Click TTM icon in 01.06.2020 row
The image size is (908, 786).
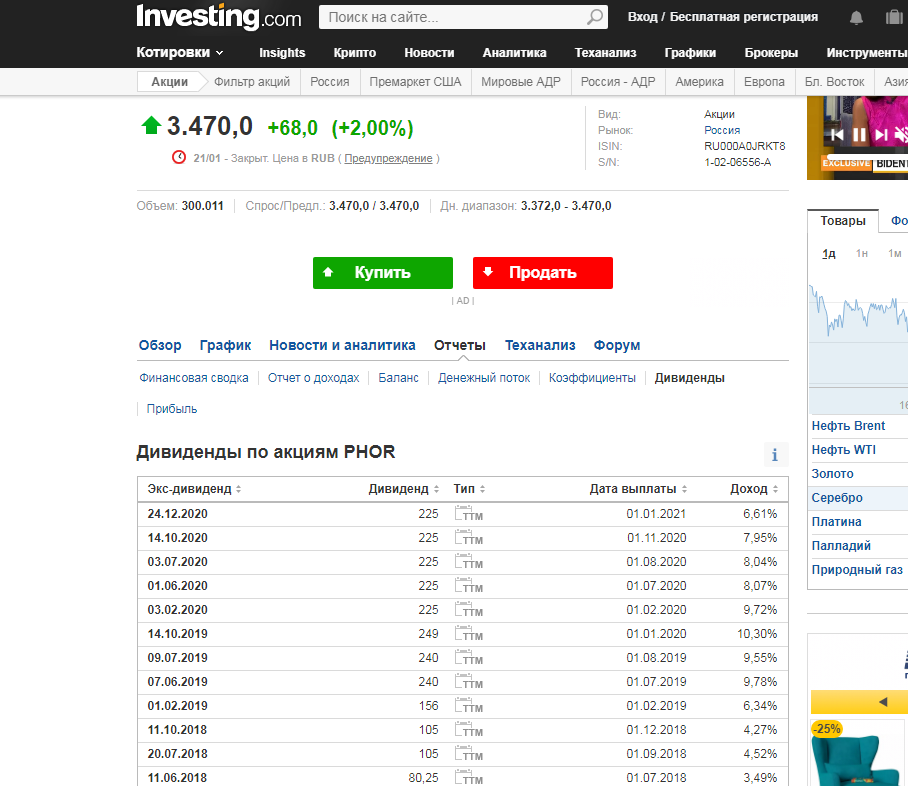pyautogui.click(x=468, y=586)
